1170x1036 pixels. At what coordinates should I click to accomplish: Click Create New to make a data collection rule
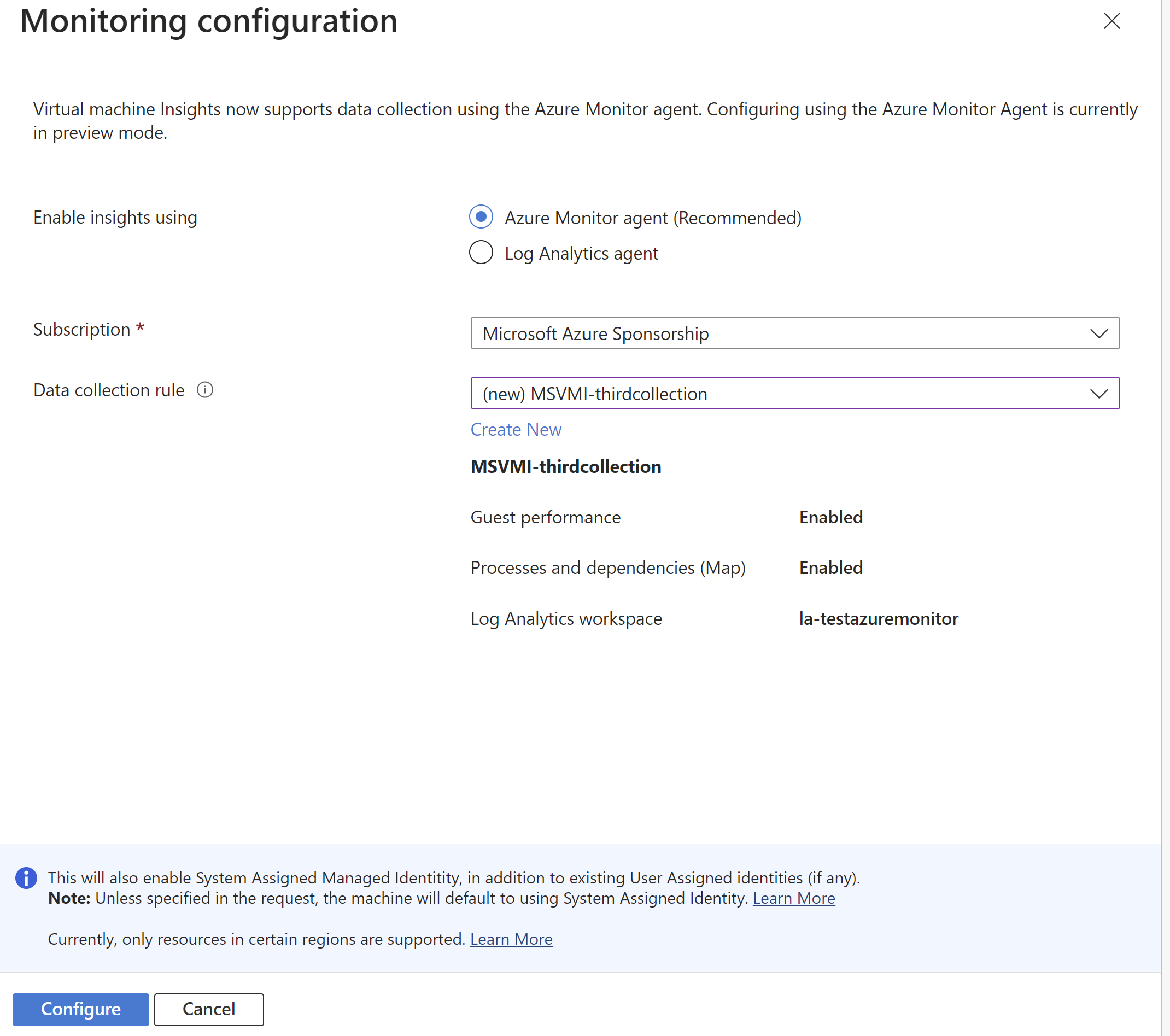point(515,429)
